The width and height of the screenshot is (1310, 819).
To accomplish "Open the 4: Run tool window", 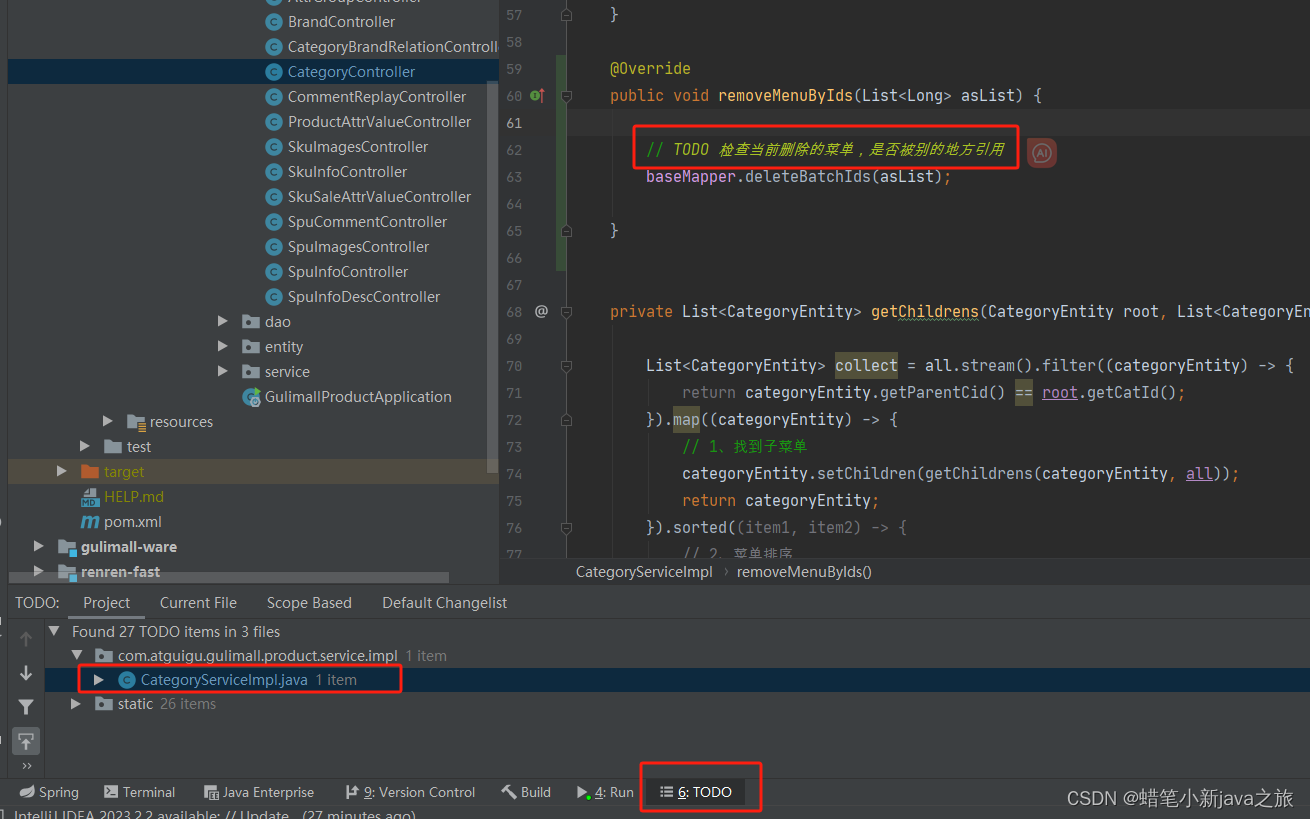I will [605, 792].
